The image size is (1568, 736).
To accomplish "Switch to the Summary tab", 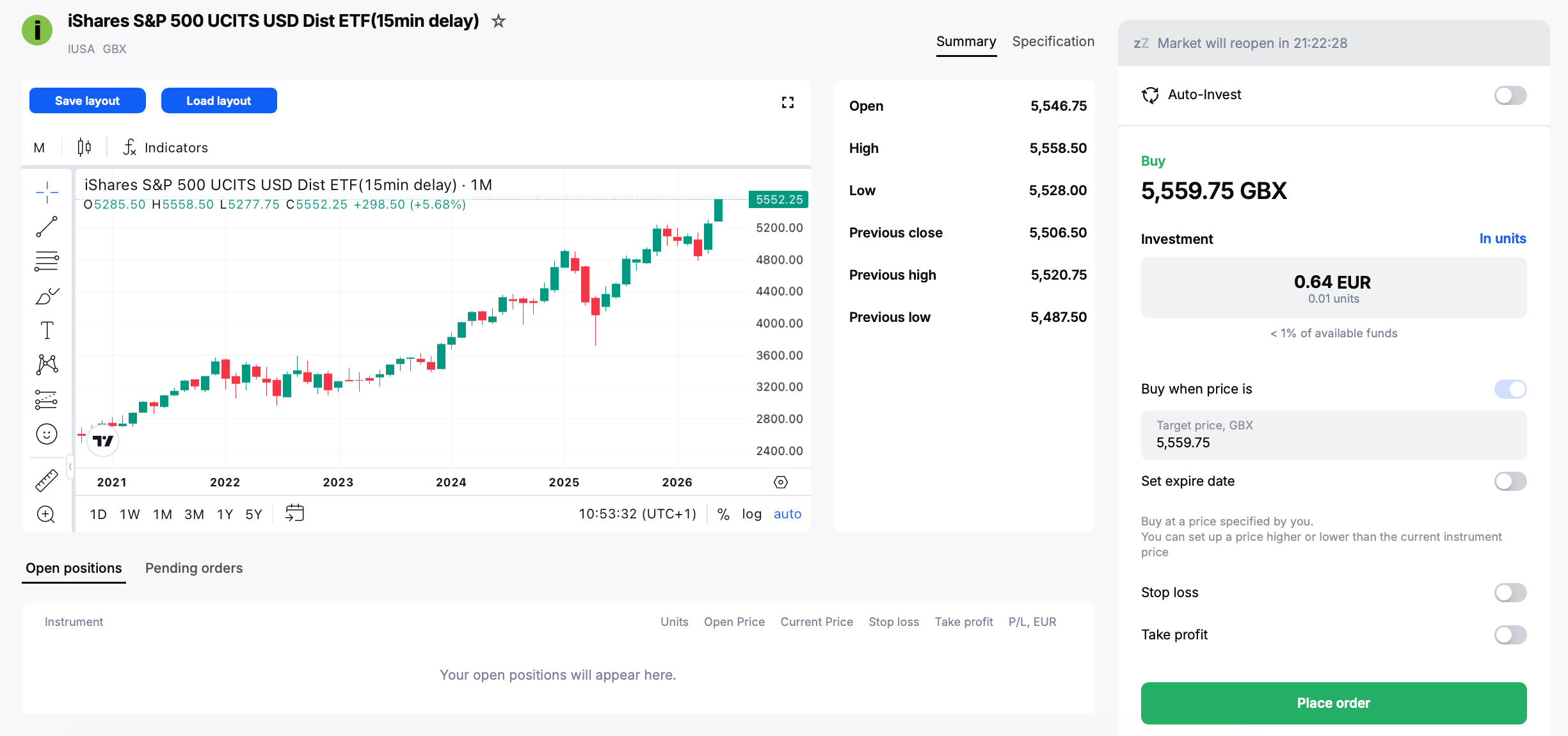I will tap(966, 42).
